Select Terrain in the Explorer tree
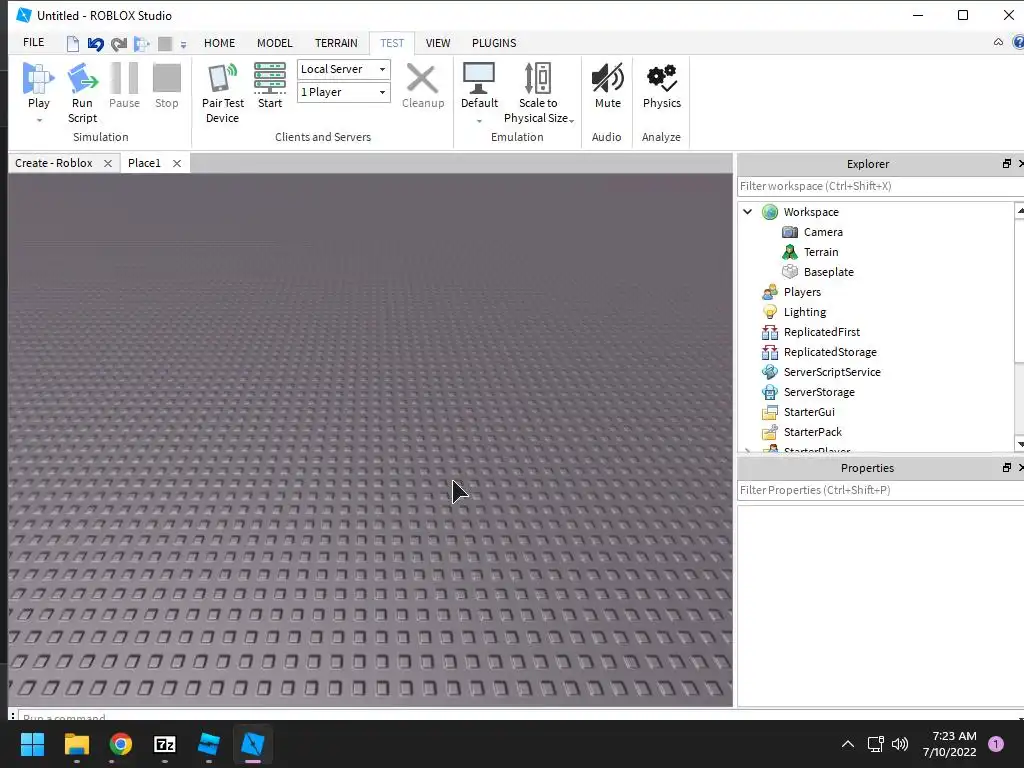 coord(821,252)
